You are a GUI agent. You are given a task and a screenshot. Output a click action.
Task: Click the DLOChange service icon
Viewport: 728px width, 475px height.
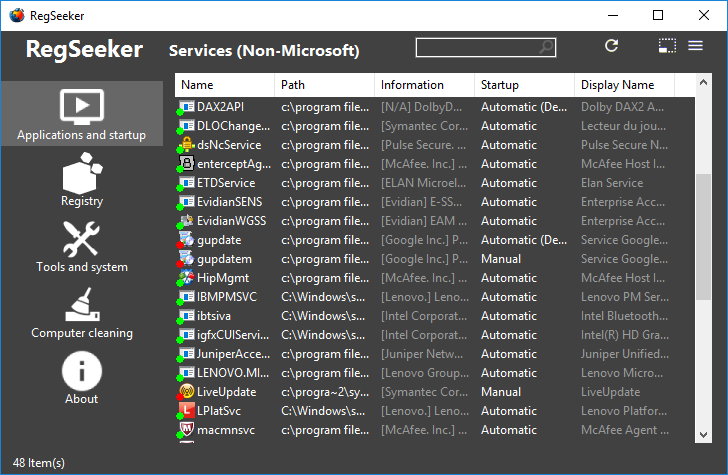click(186, 126)
